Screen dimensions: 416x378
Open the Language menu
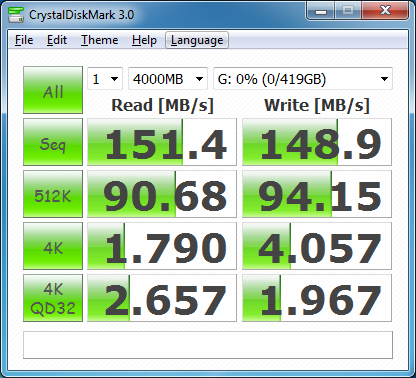[197, 40]
